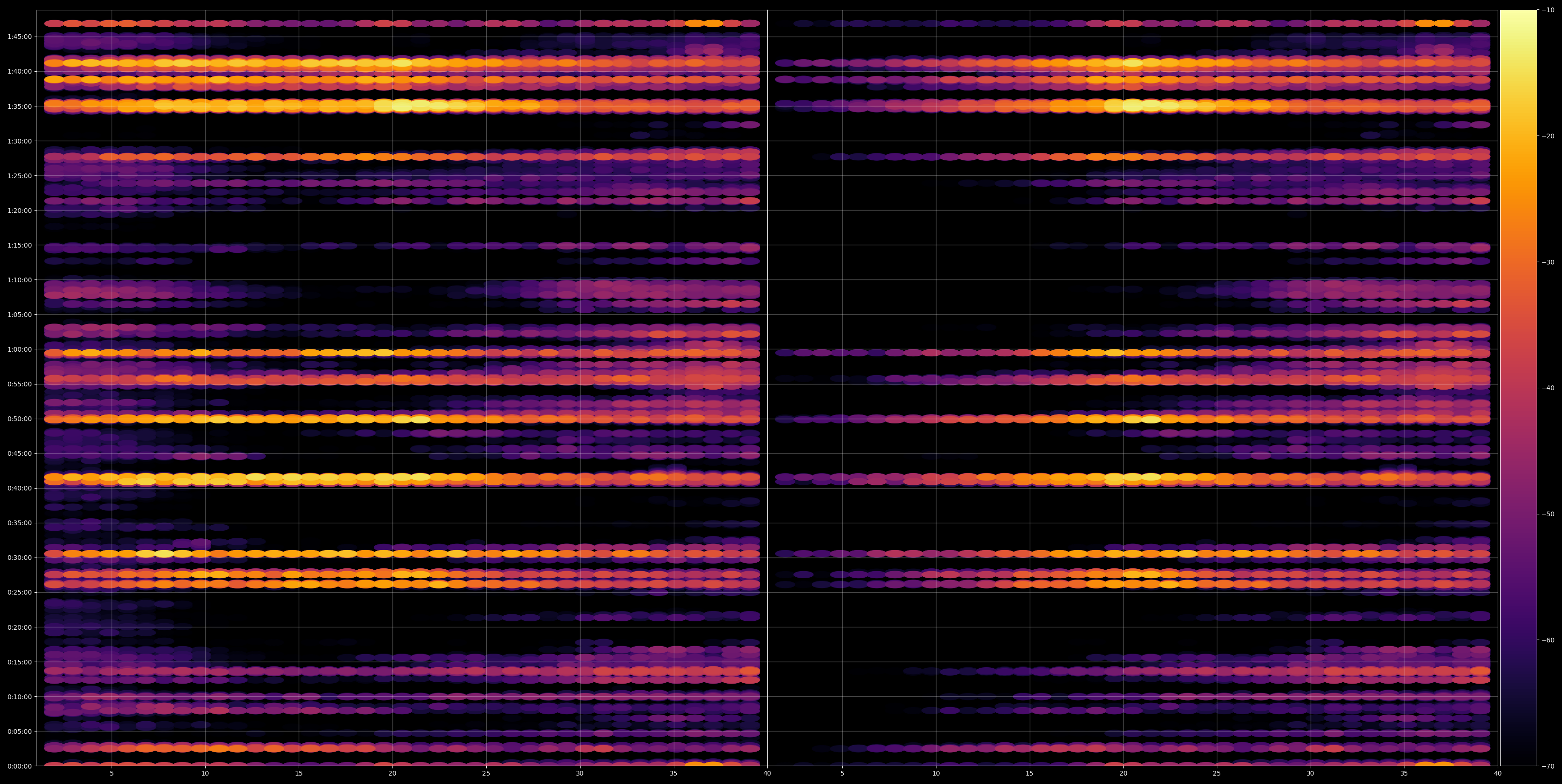
Task: Click the −50 colorbar tick label
Action: [x=1548, y=514]
